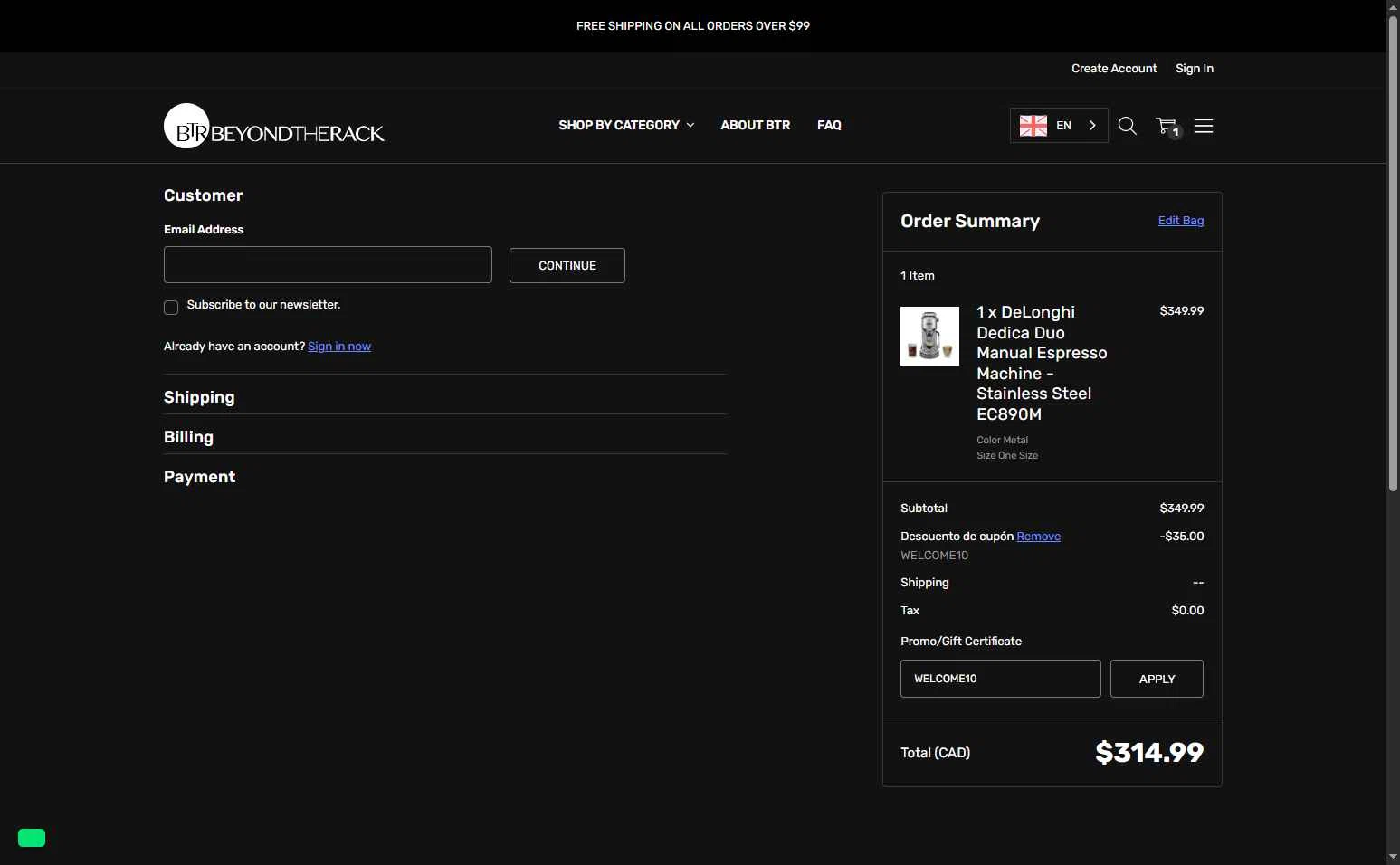Click the Customer section heading

tap(204, 195)
